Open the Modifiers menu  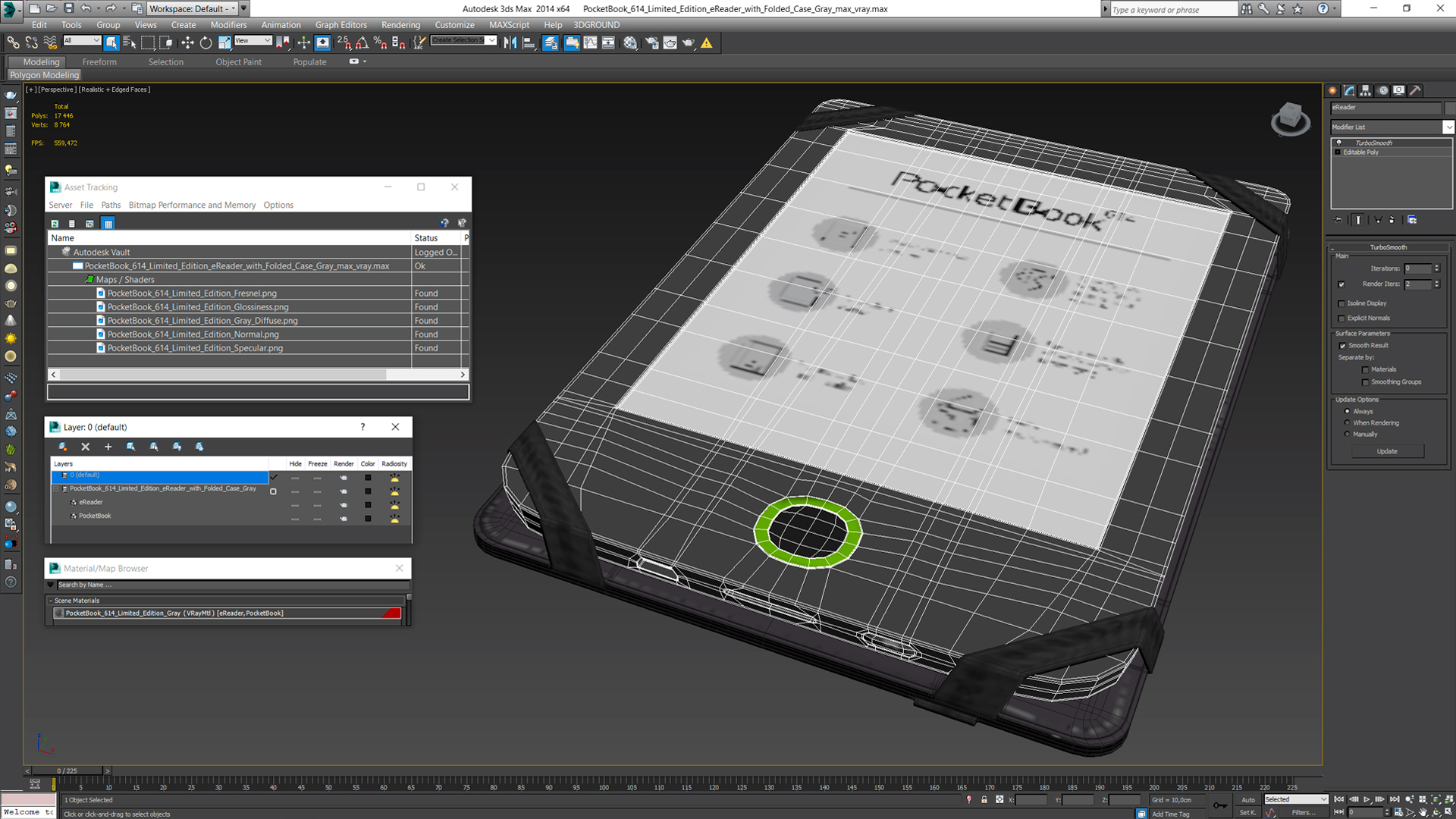[228, 25]
